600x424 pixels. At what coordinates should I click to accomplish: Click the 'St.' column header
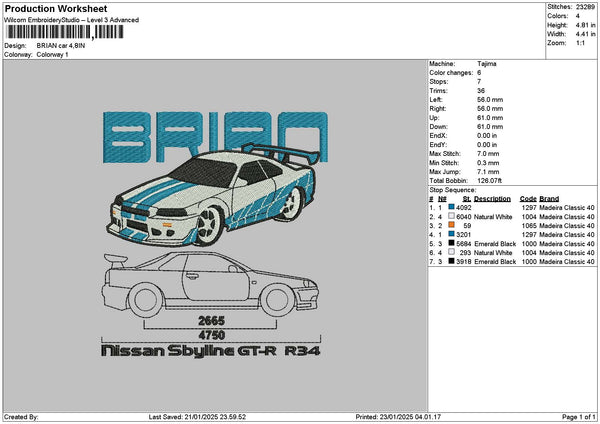(x=467, y=199)
